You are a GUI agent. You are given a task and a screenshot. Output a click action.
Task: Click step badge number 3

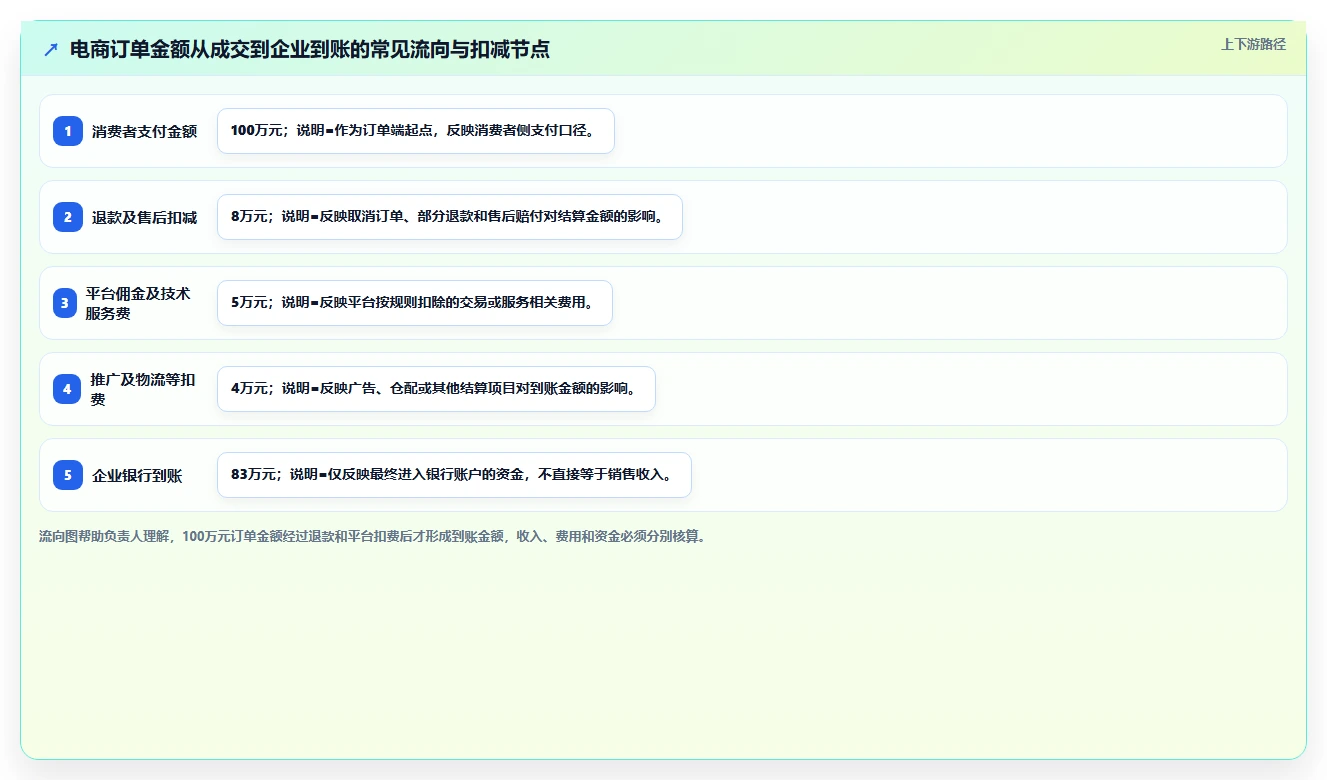(x=65, y=303)
